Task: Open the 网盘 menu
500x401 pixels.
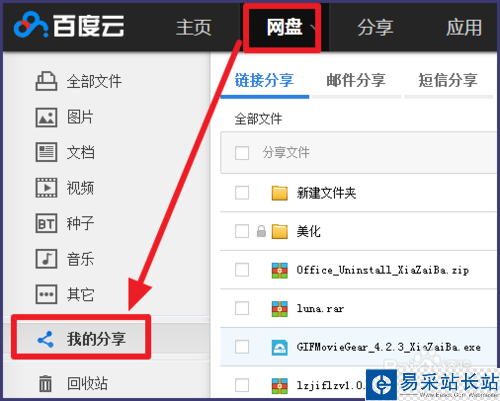Action: [x=284, y=27]
